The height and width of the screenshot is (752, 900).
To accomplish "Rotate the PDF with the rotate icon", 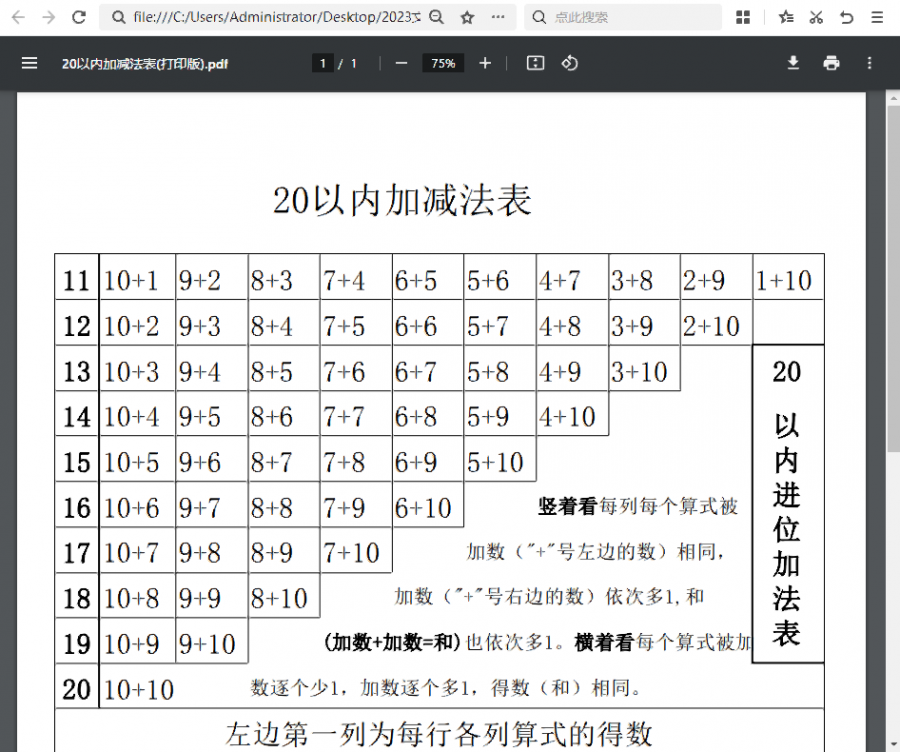I will click(569, 63).
